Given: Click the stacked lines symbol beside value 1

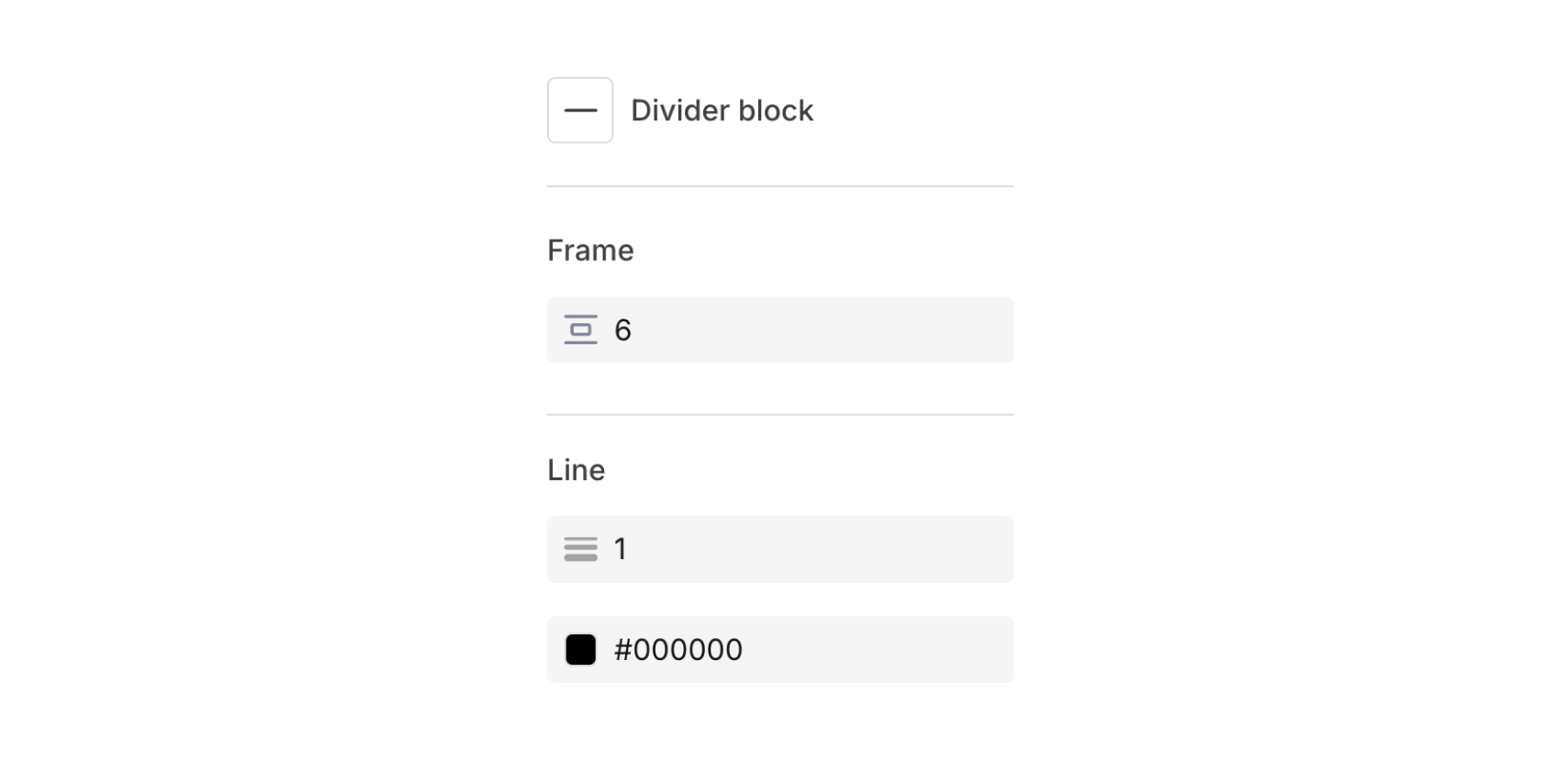Looking at the screenshot, I should pyautogui.click(x=580, y=548).
